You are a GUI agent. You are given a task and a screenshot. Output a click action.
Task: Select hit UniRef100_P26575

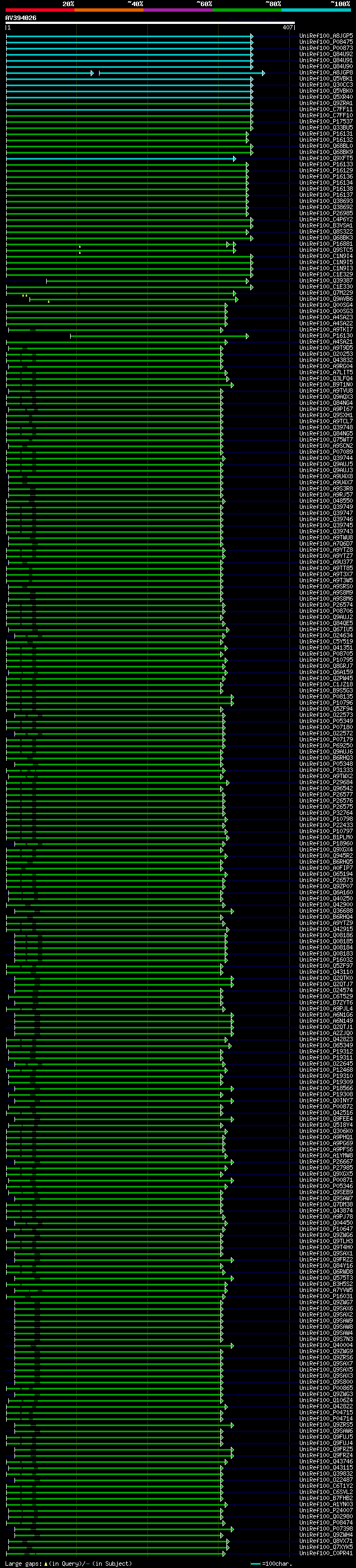(326, 807)
